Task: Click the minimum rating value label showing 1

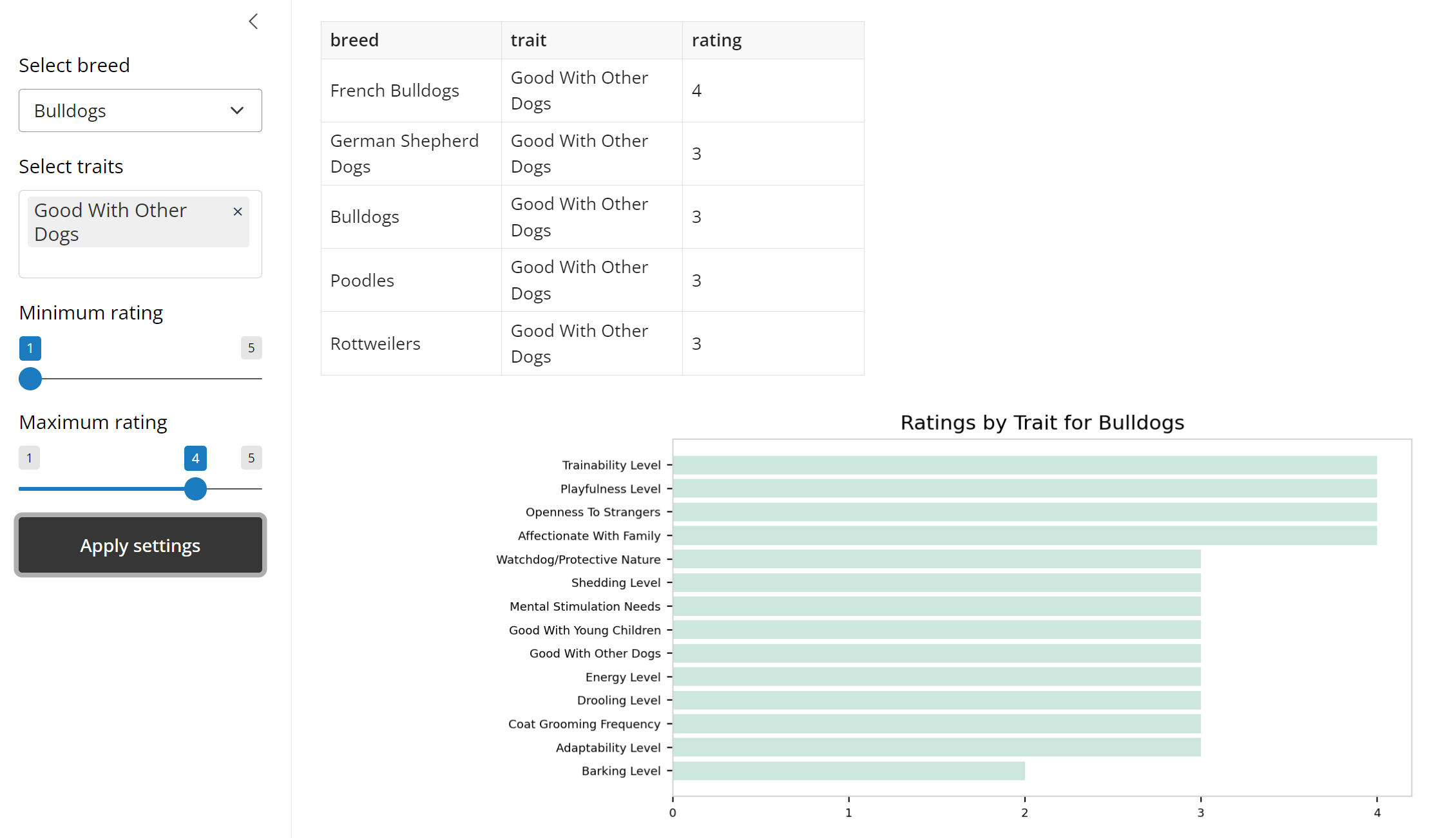Action: (30, 348)
